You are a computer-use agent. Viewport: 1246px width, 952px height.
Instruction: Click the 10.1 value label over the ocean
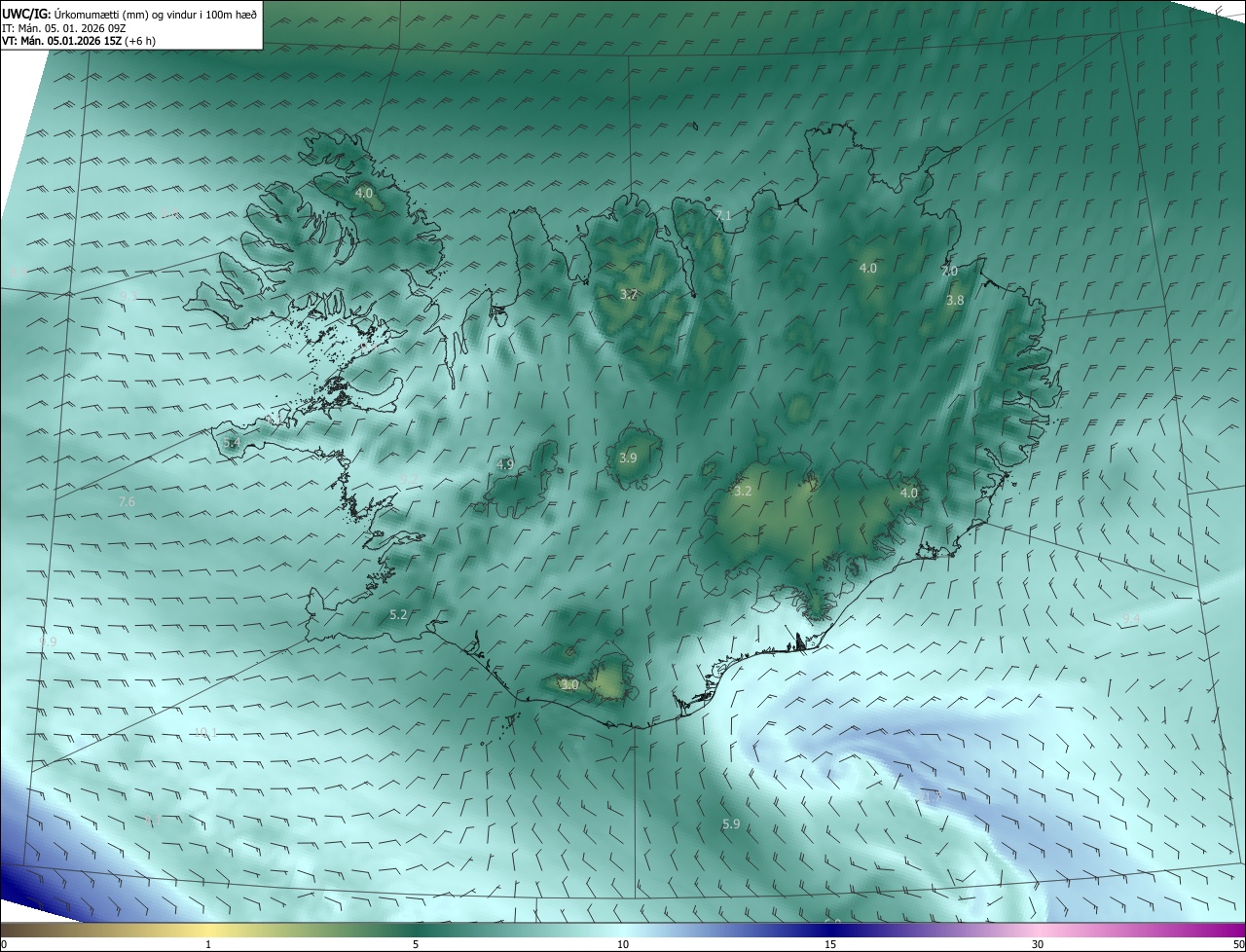click(x=204, y=732)
